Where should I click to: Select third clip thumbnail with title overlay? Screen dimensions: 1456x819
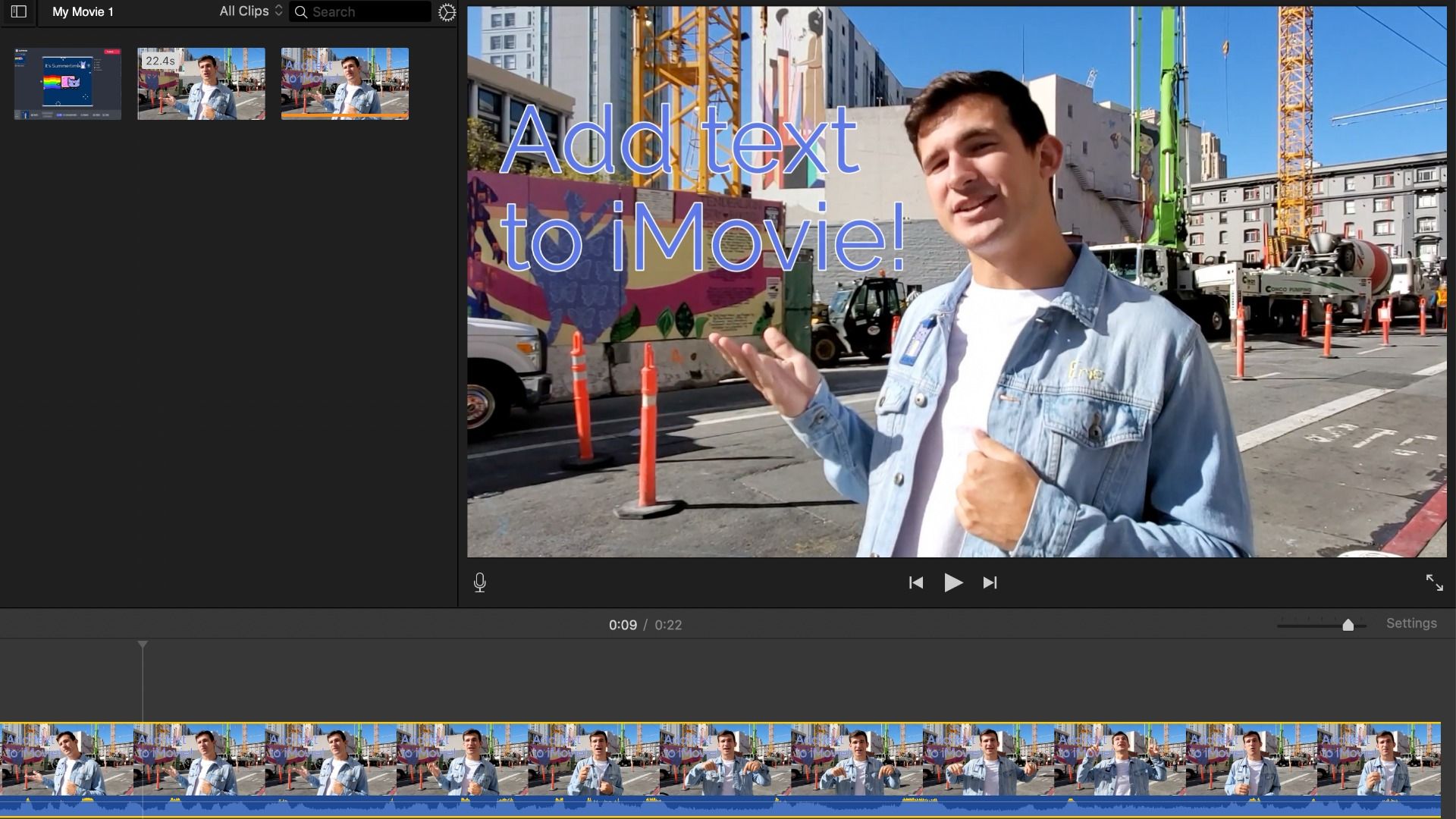(x=344, y=83)
